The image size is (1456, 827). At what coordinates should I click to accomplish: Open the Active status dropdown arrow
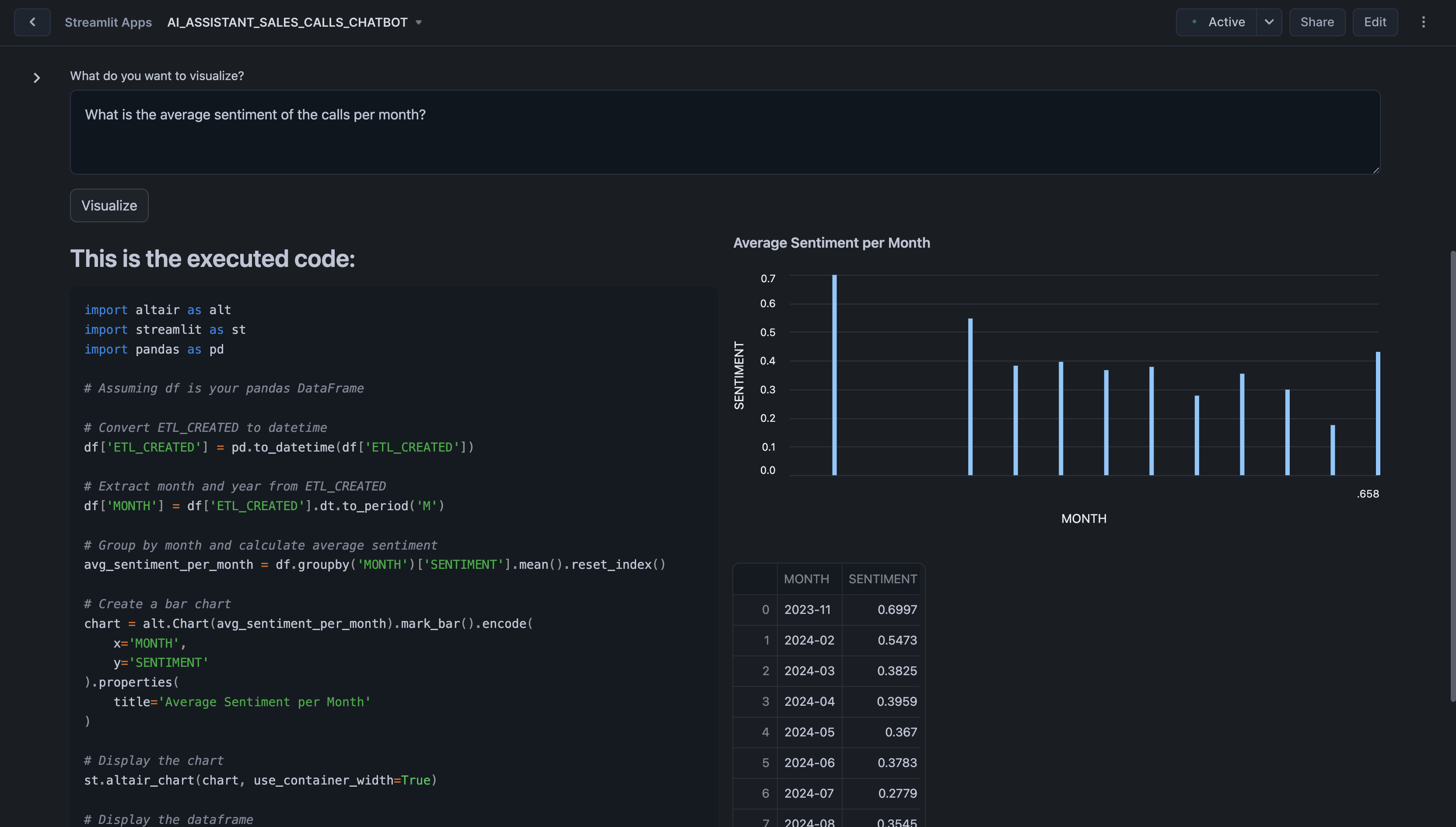[x=1269, y=22]
